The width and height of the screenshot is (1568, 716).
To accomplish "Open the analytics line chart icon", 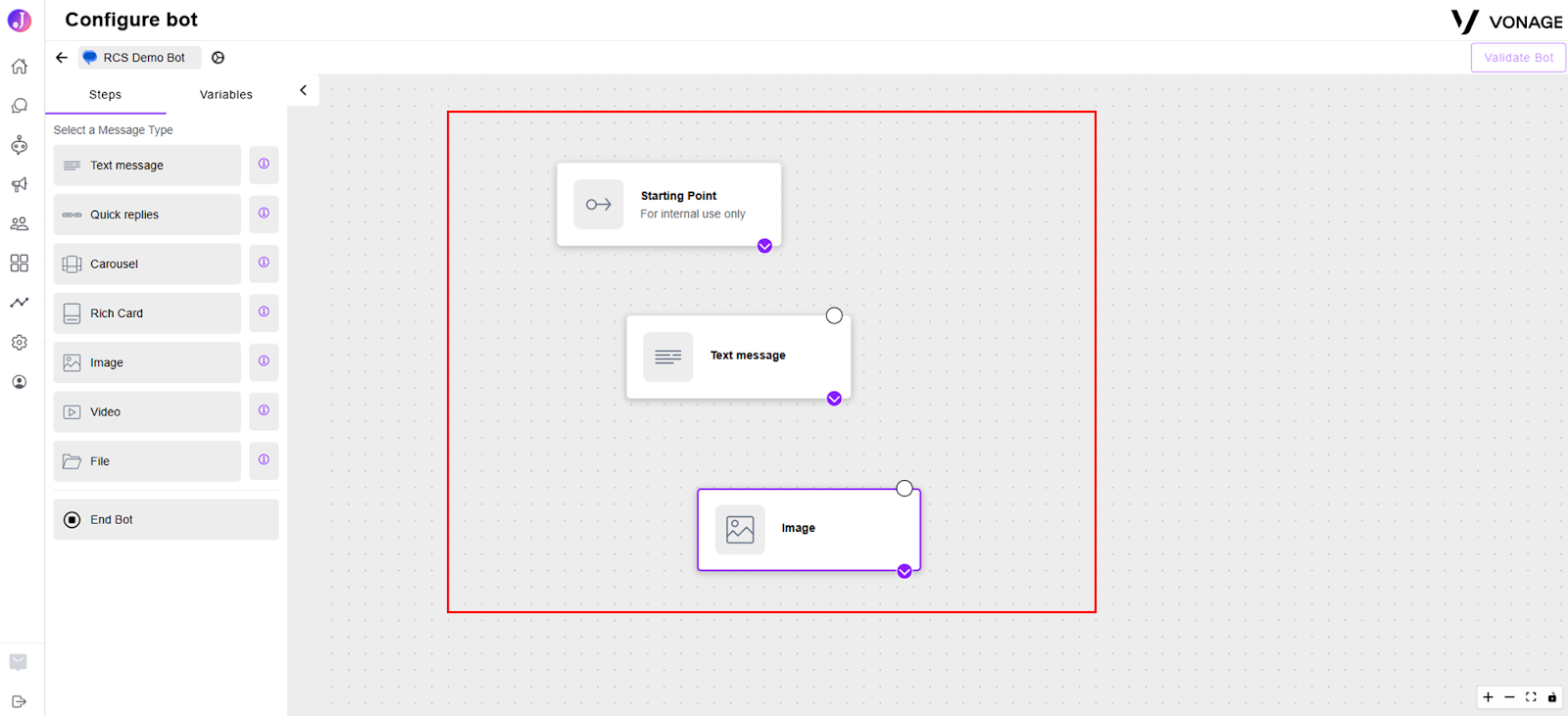I will tap(19, 303).
